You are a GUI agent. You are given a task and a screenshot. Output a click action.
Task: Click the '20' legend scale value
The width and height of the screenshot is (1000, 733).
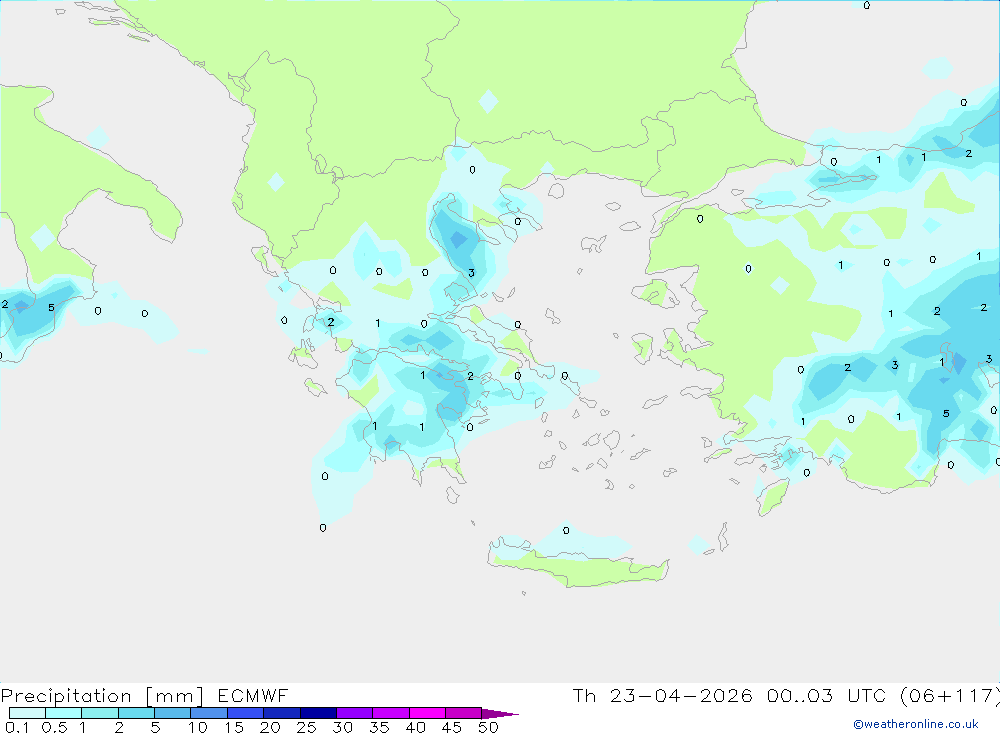(x=270, y=727)
